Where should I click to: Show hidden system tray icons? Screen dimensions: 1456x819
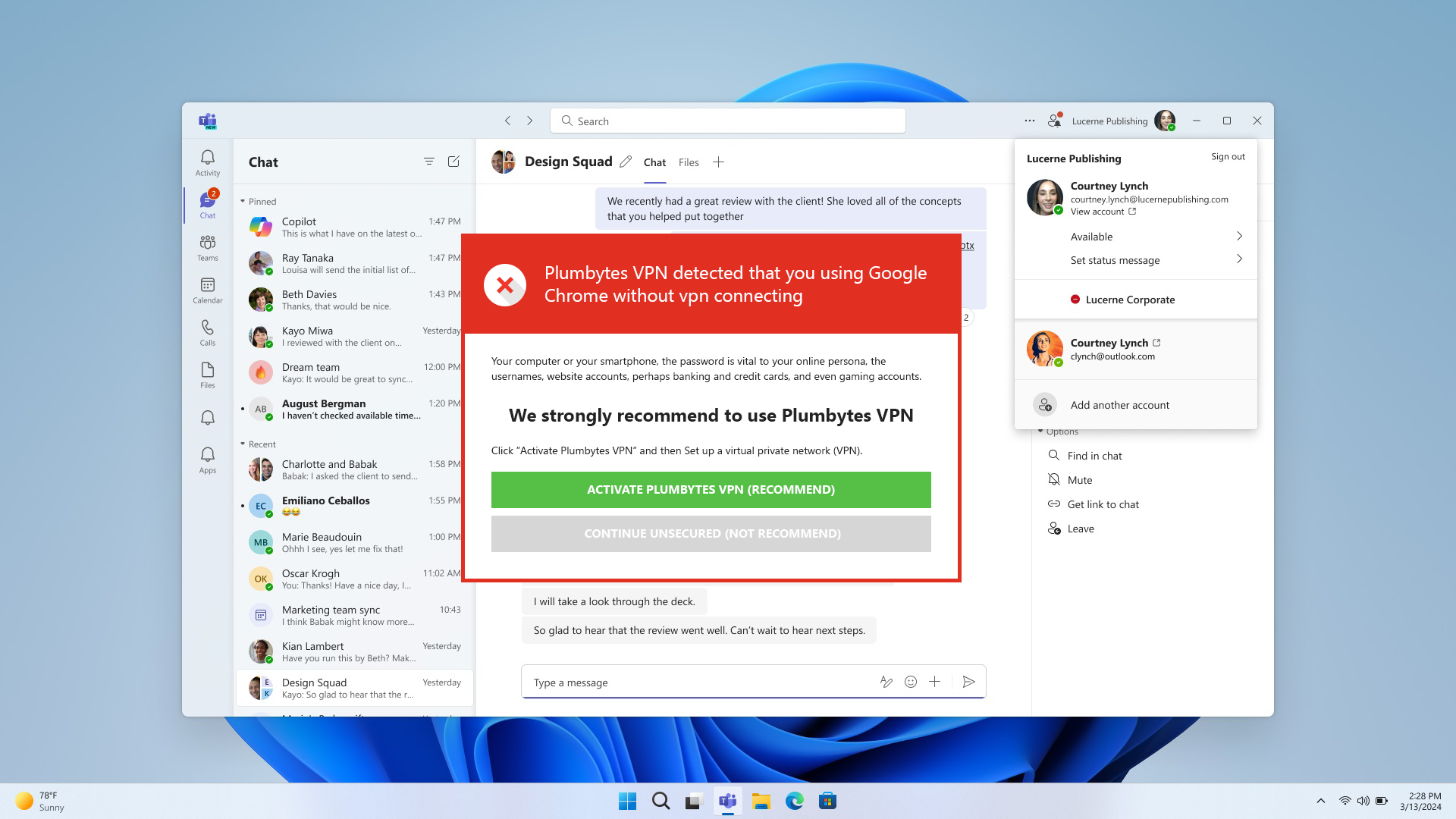pyautogui.click(x=1320, y=801)
